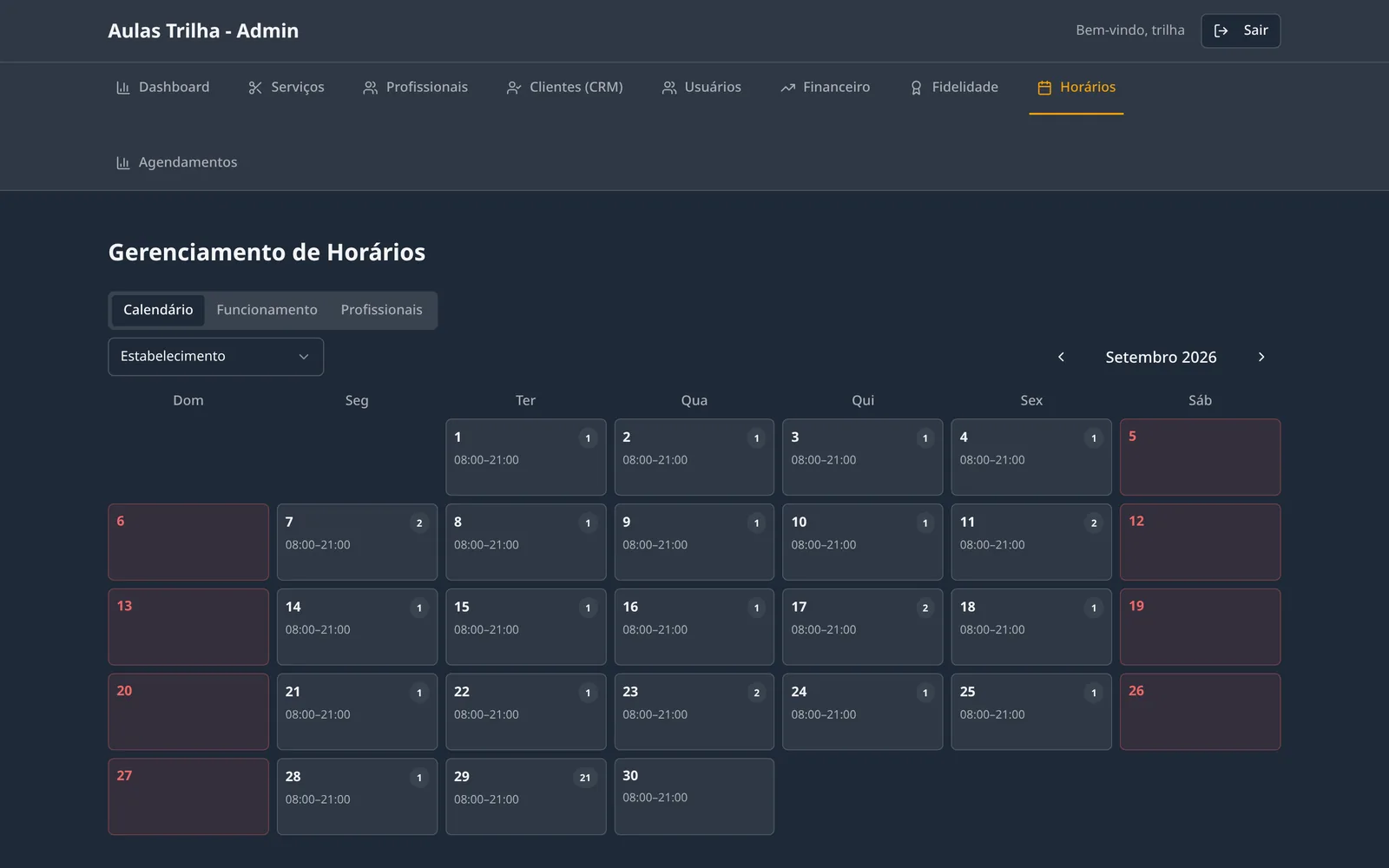Open day 23 calendar cell
This screenshot has width=1389, height=868.
click(x=694, y=712)
